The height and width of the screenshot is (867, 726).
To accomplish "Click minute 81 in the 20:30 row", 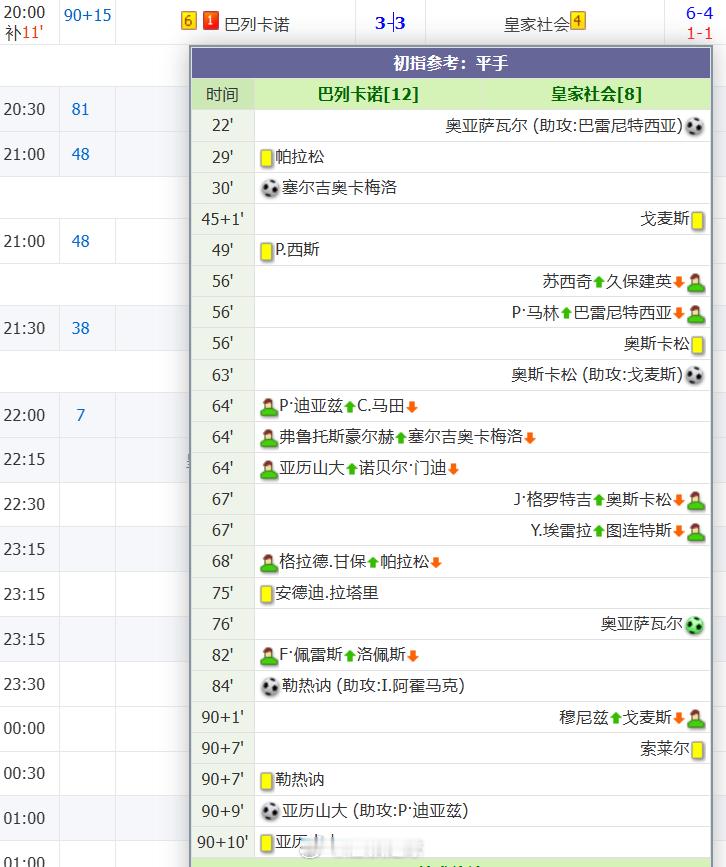I will 80,109.
